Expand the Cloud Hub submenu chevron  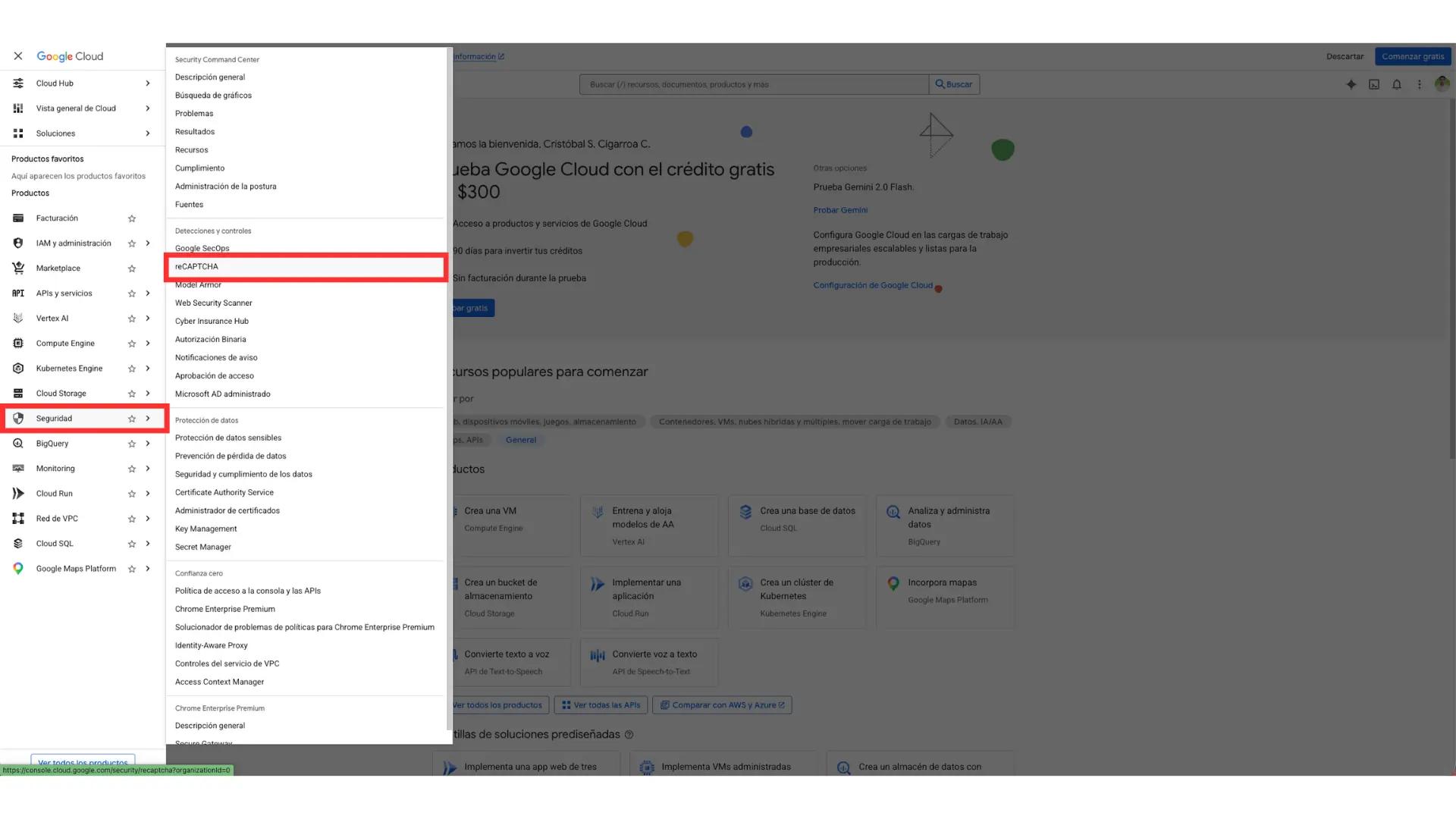(148, 83)
